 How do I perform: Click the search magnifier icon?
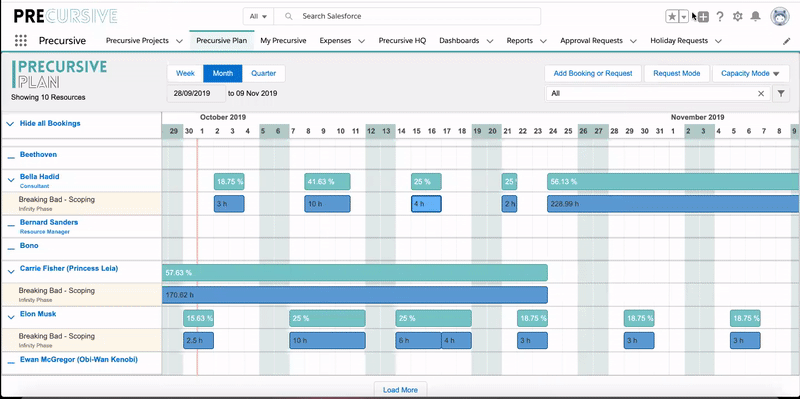pos(289,16)
